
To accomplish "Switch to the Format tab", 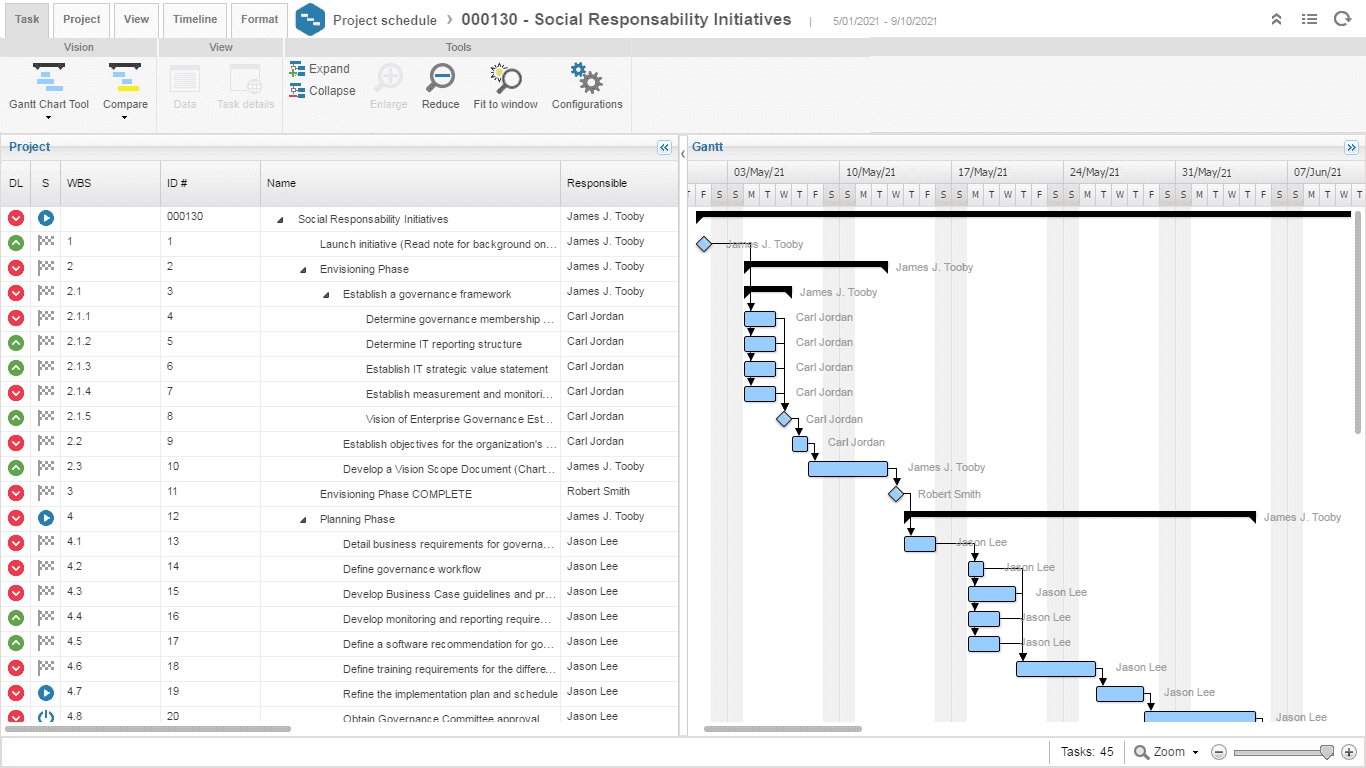I will [x=260, y=19].
